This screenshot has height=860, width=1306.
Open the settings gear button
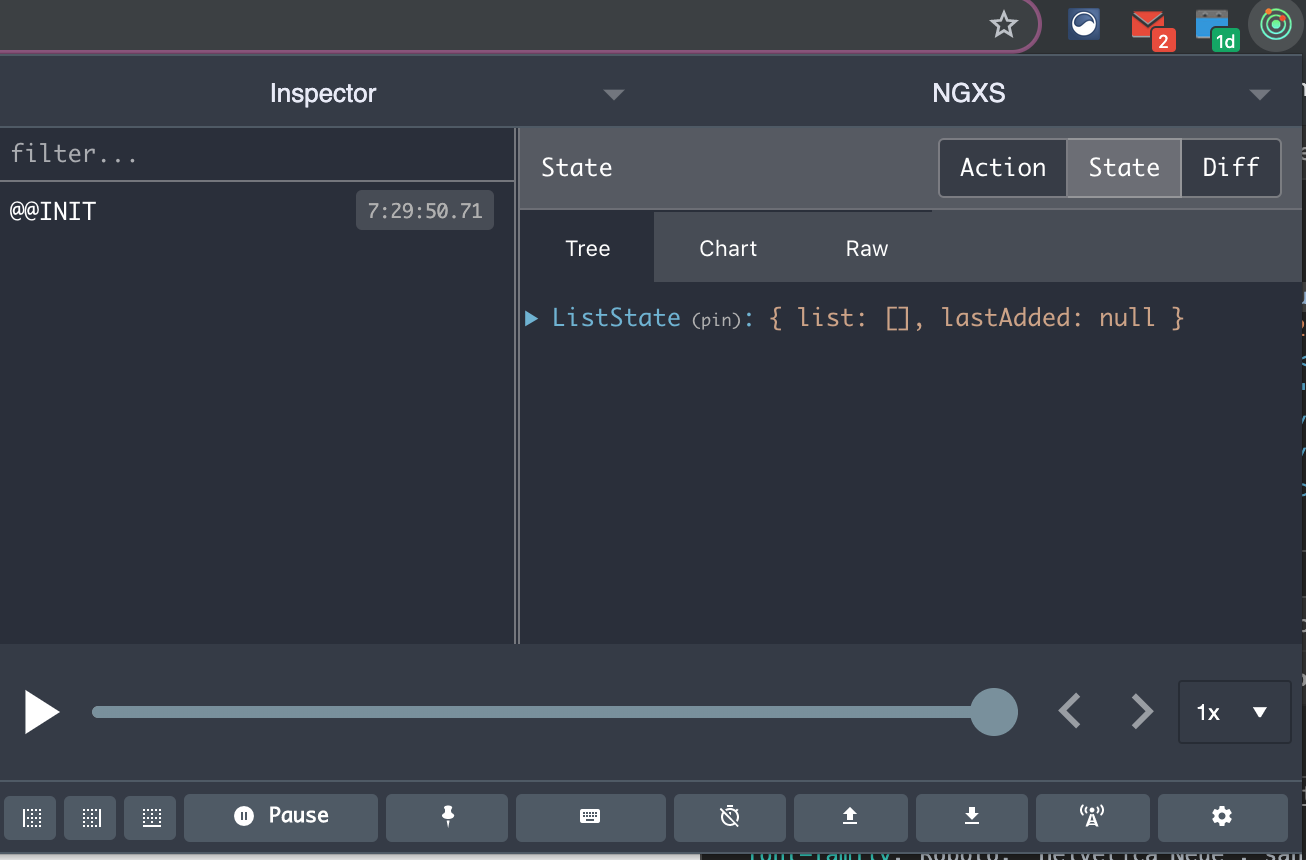[x=1222, y=816]
